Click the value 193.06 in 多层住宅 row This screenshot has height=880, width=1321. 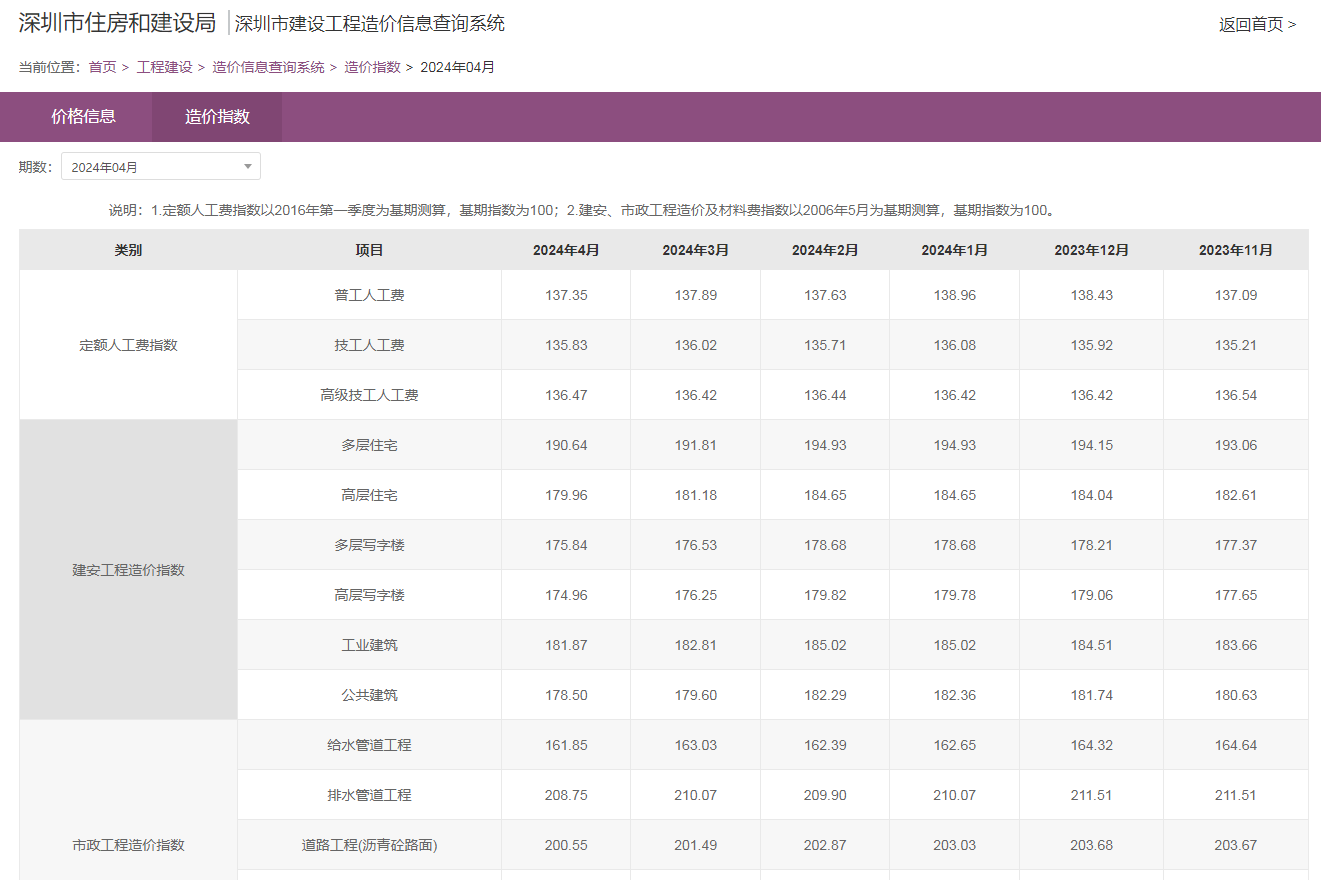point(1236,445)
